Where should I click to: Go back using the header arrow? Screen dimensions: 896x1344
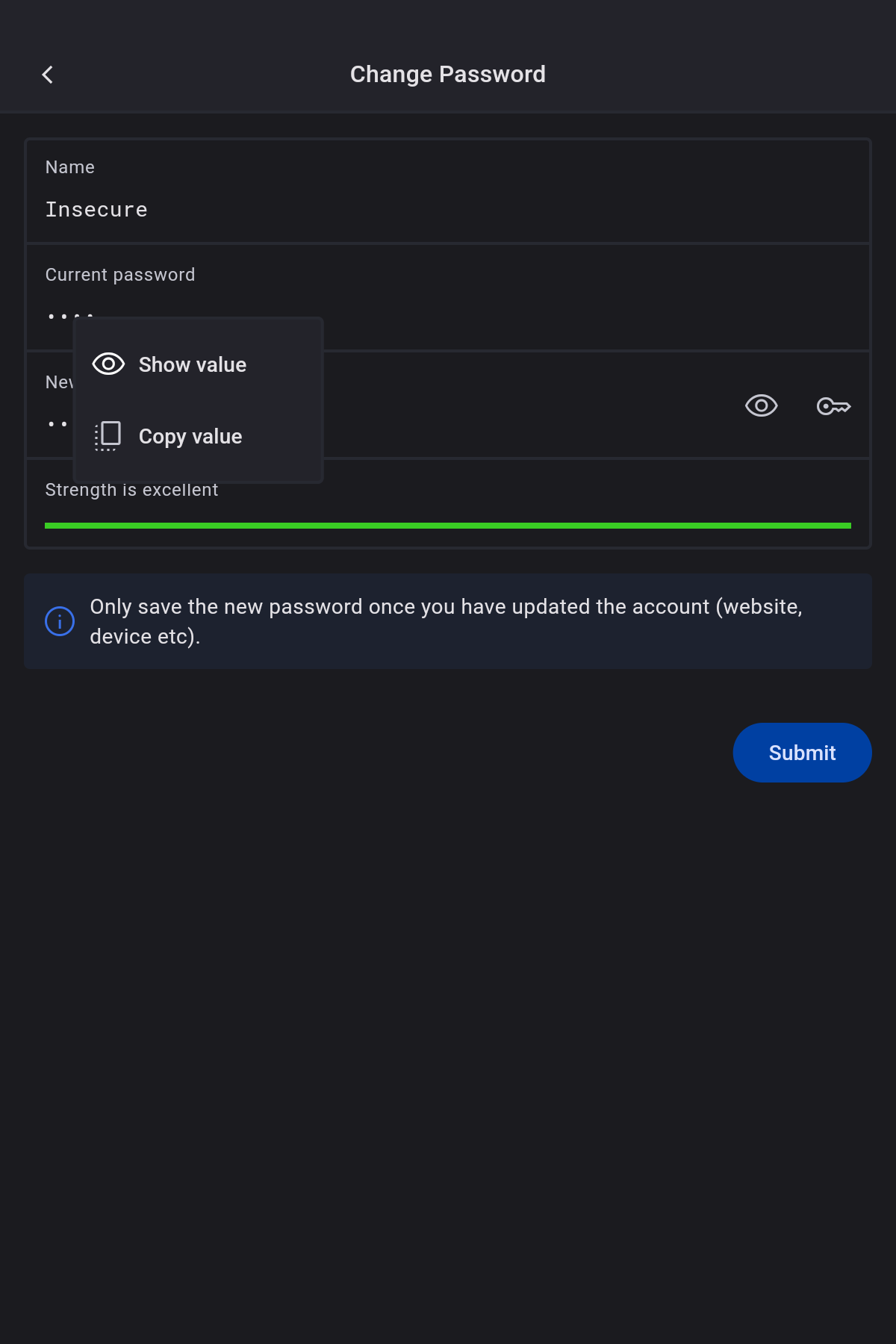48,75
